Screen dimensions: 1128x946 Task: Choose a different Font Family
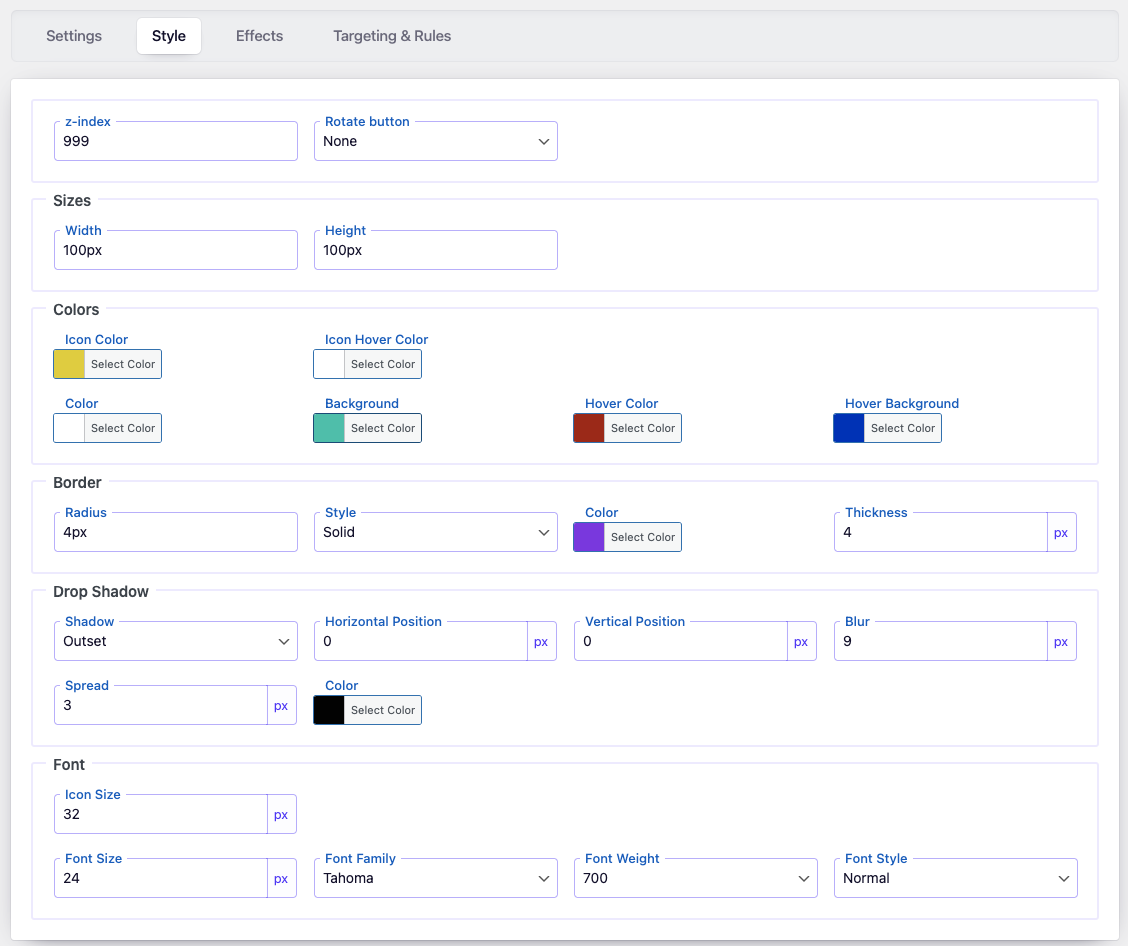click(x=435, y=879)
